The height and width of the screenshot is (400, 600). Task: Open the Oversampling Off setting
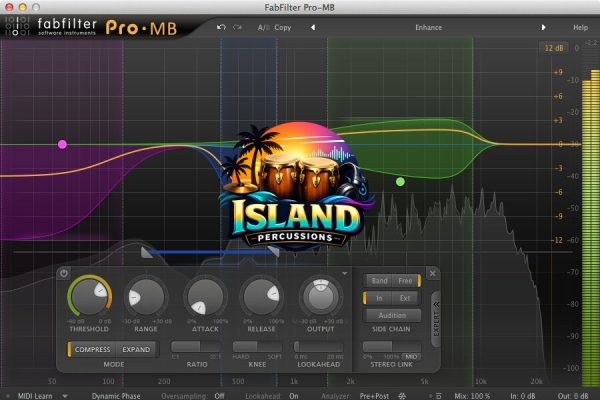point(219,396)
